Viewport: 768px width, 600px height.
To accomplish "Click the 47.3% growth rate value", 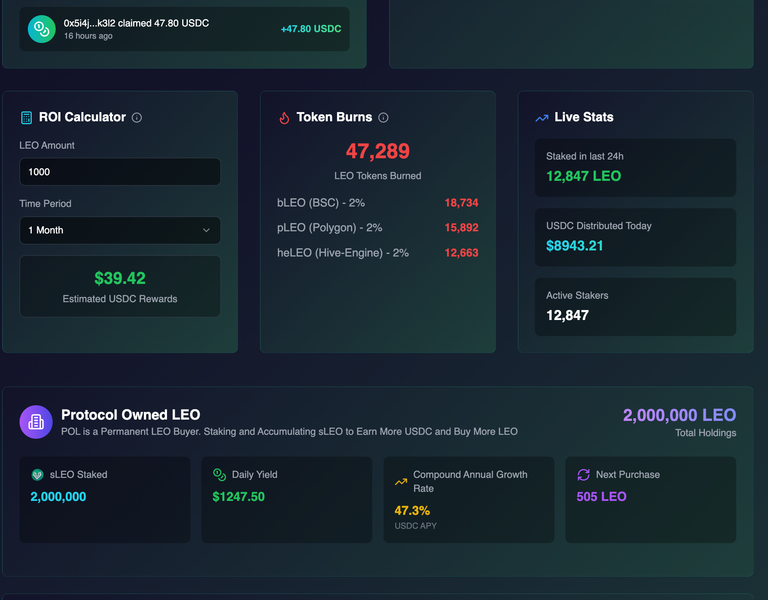I will tap(412, 511).
